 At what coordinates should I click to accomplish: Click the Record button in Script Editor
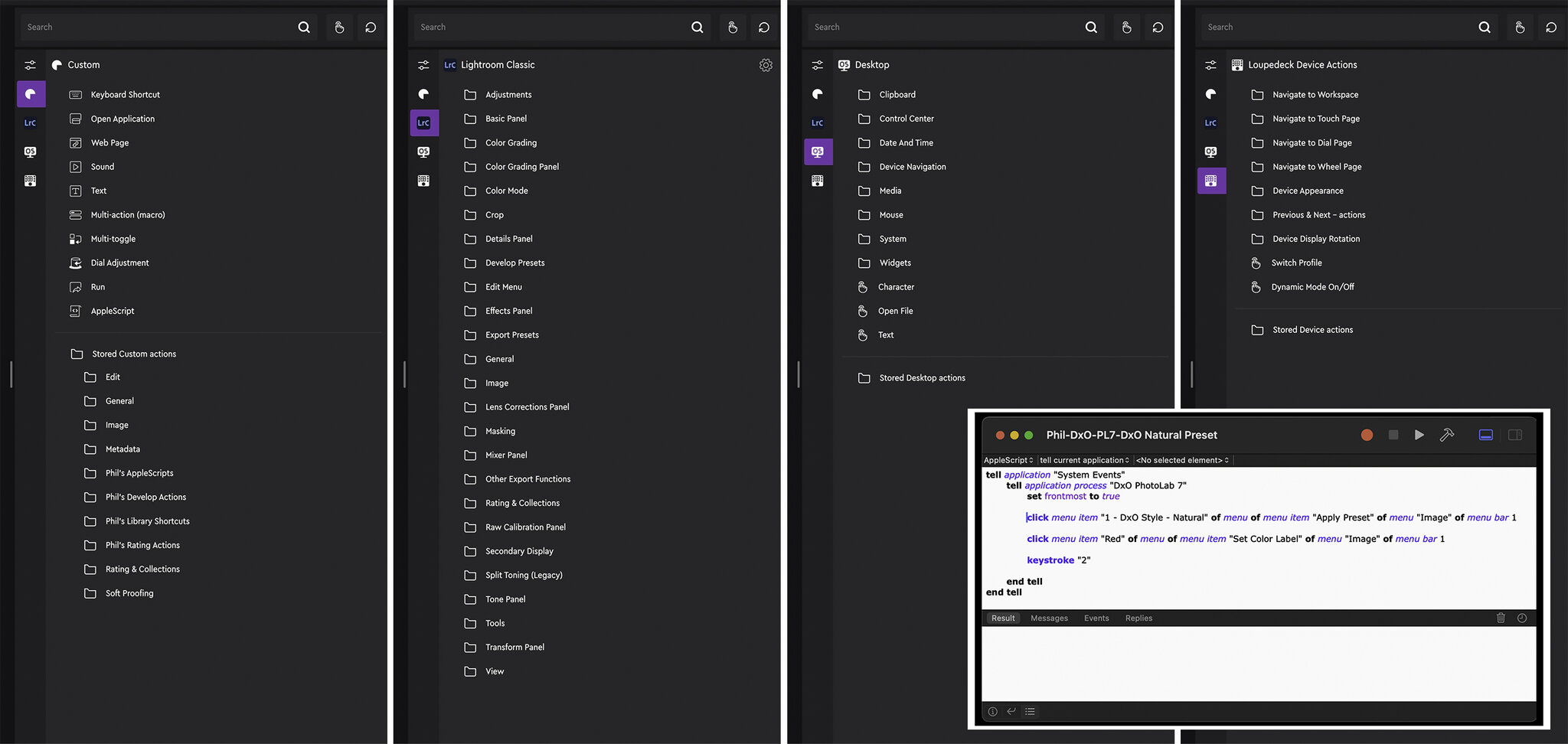point(1367,435)
